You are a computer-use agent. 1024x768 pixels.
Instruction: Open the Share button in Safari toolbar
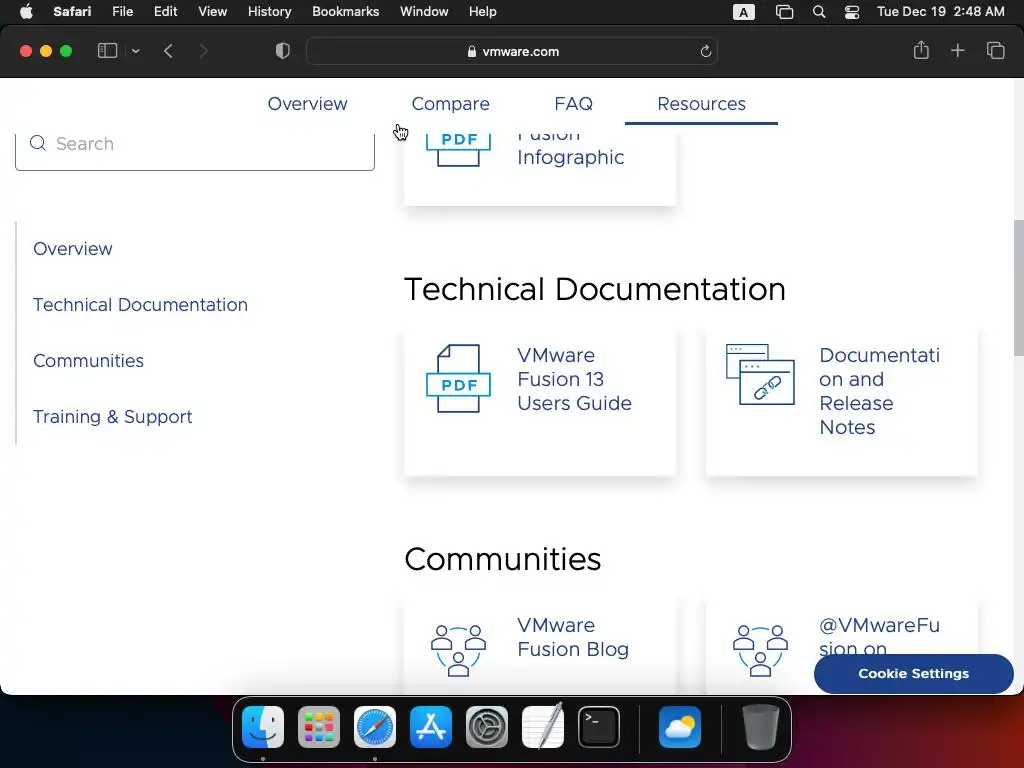pos(921,50)
